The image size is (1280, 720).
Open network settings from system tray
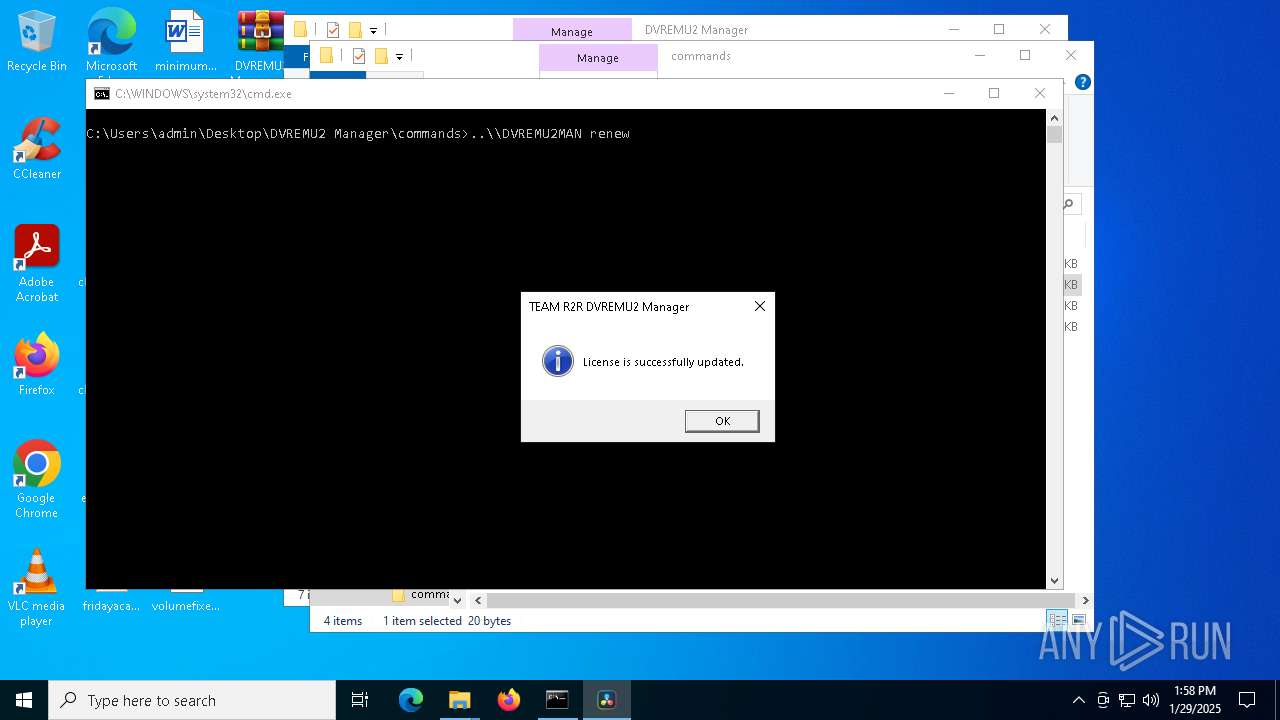[1127, 700]
